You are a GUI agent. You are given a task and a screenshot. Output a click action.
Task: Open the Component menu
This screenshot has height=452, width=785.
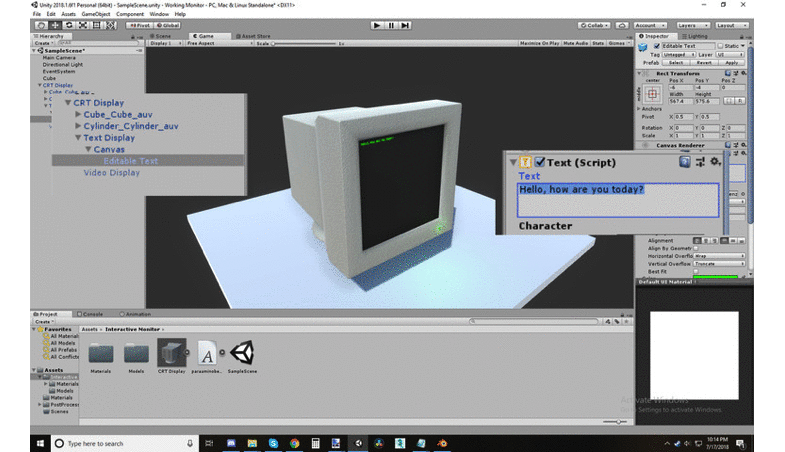click(130, 14)
